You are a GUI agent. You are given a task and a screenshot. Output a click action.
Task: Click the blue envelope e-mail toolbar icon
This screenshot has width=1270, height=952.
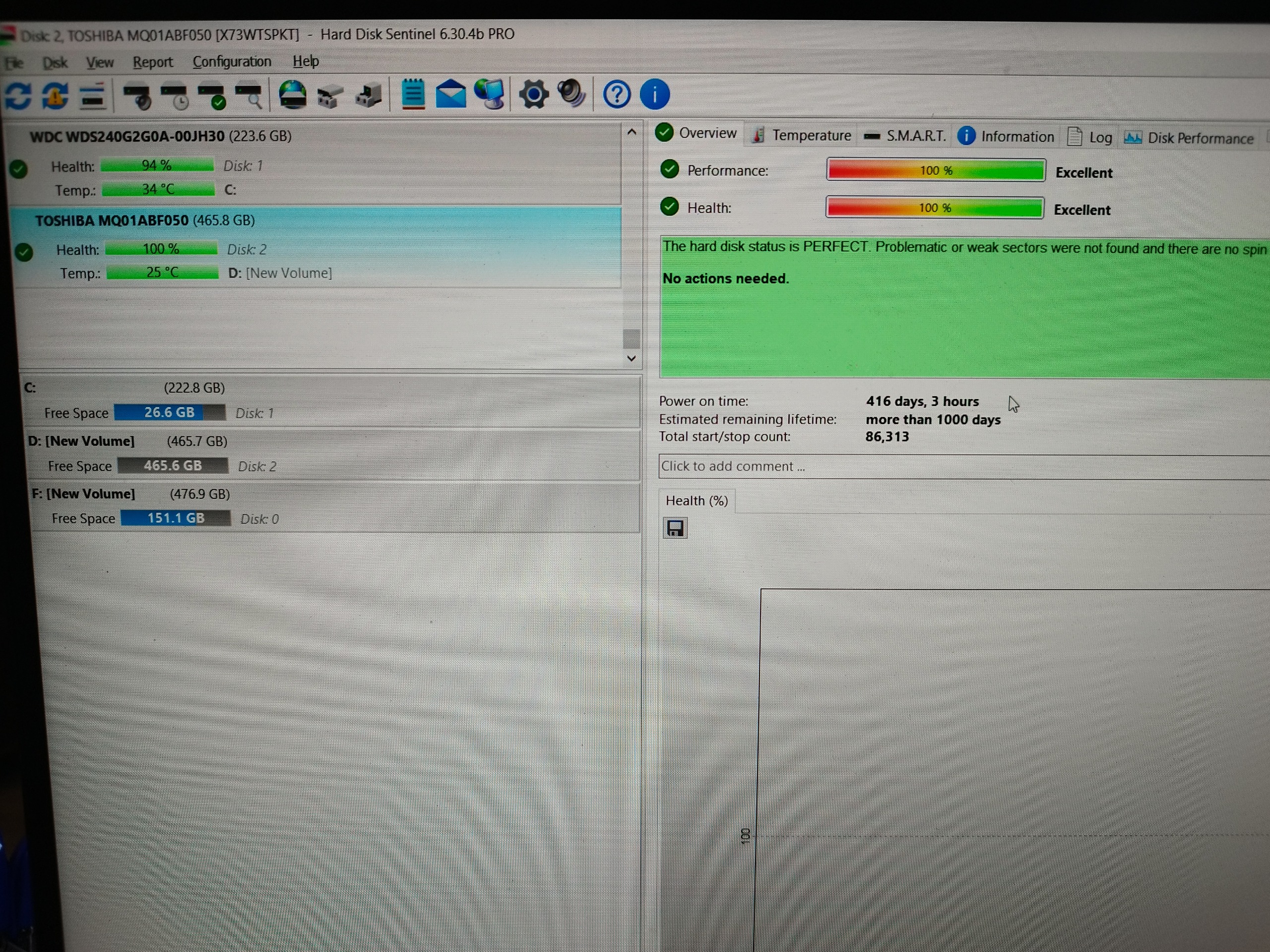click(450, 94)
